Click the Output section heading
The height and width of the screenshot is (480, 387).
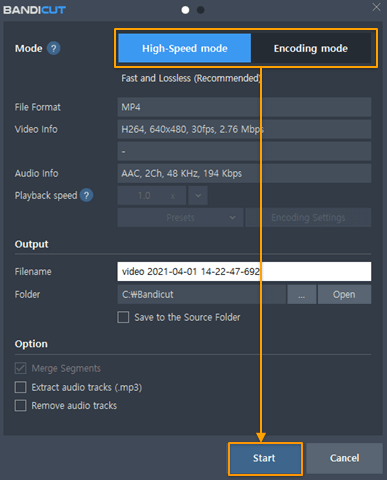[31, 244]
